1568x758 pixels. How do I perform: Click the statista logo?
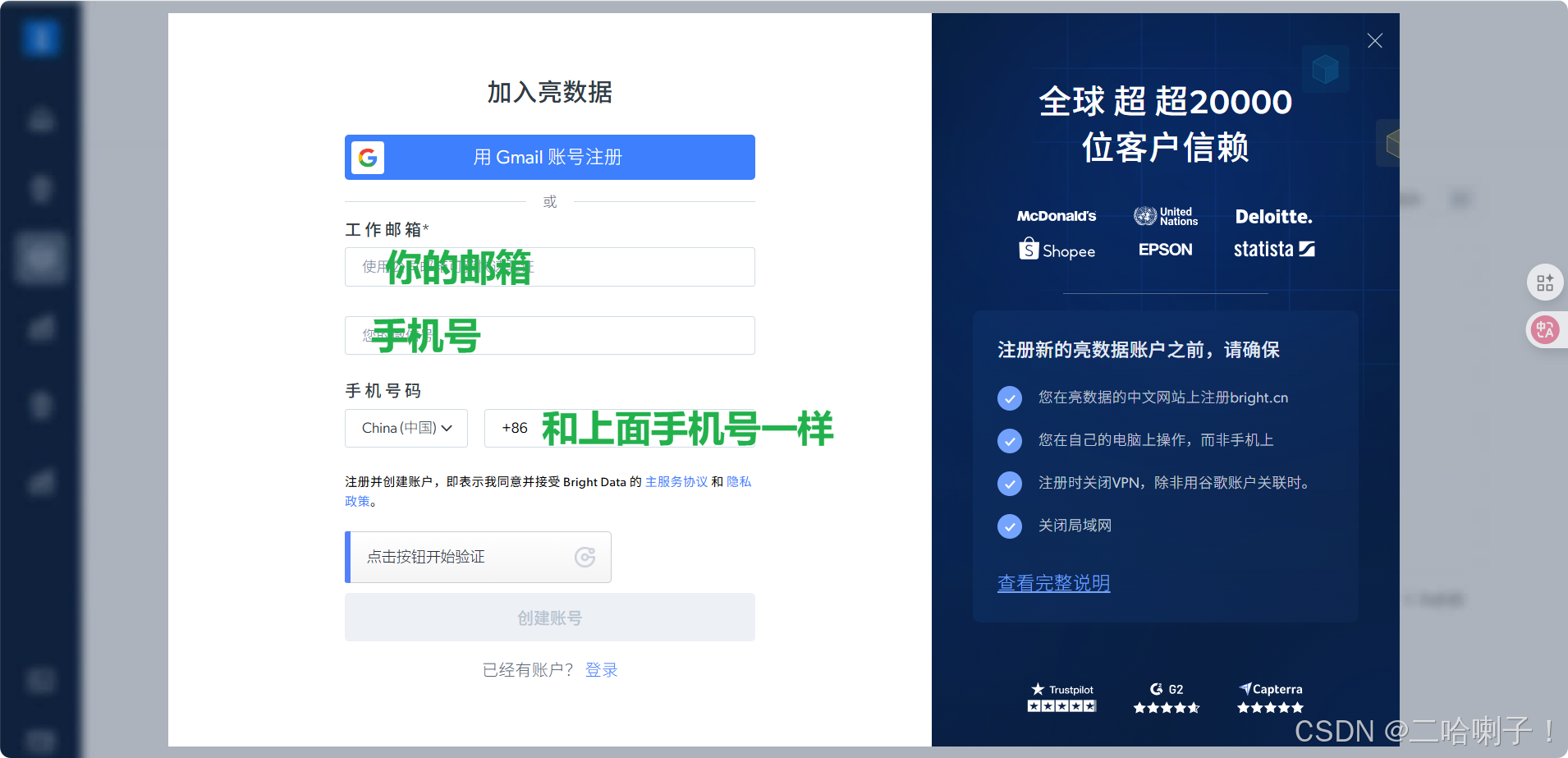pyautogui.click(x=1274, y=249)
